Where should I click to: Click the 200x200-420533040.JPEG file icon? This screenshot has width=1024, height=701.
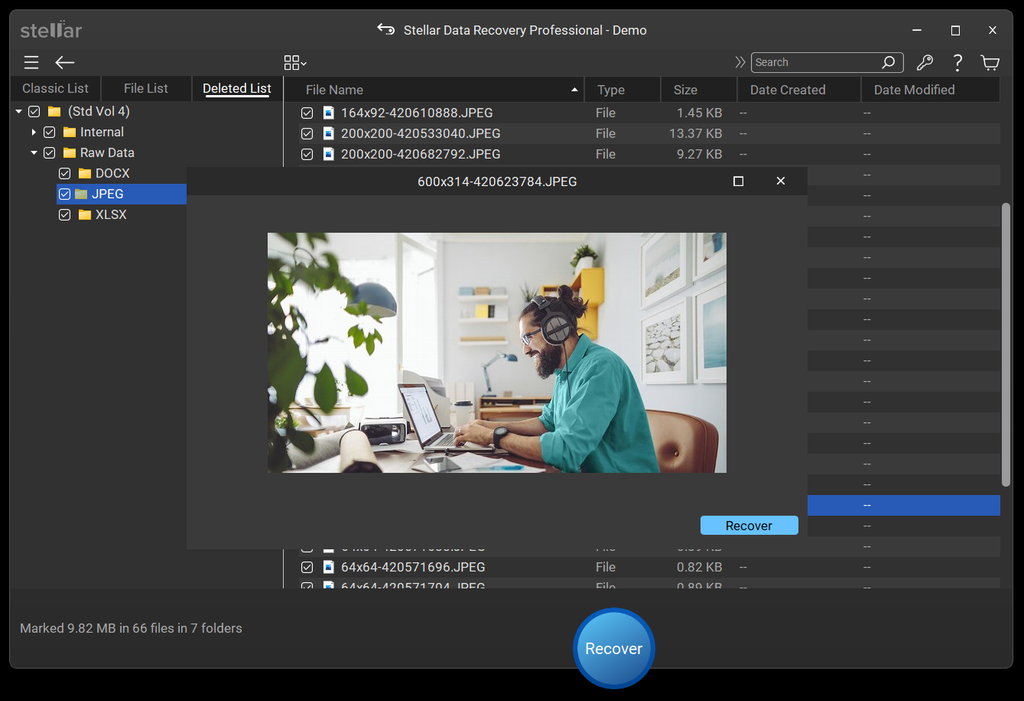point(328,134)
